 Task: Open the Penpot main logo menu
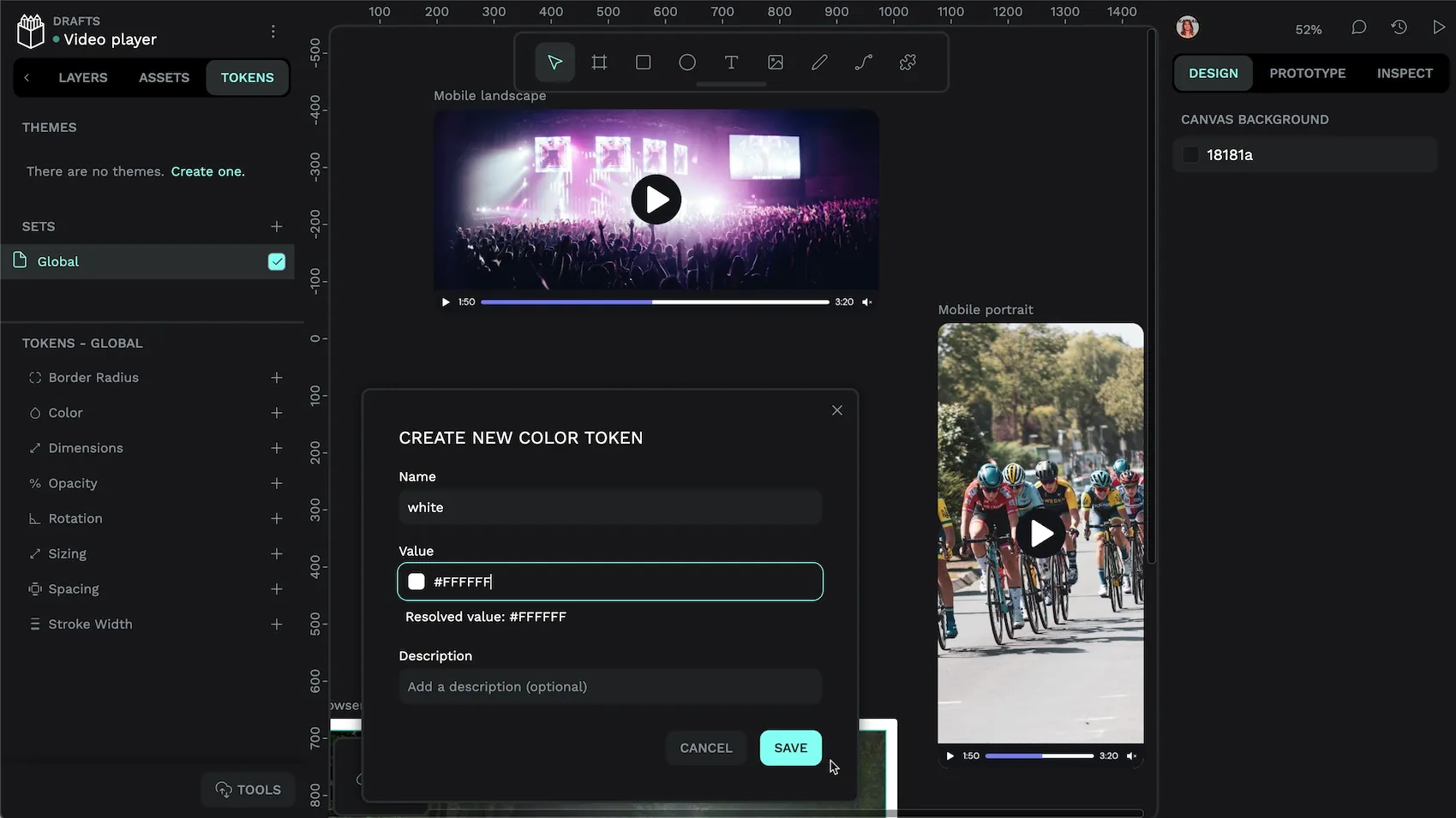tap(31, 32)
